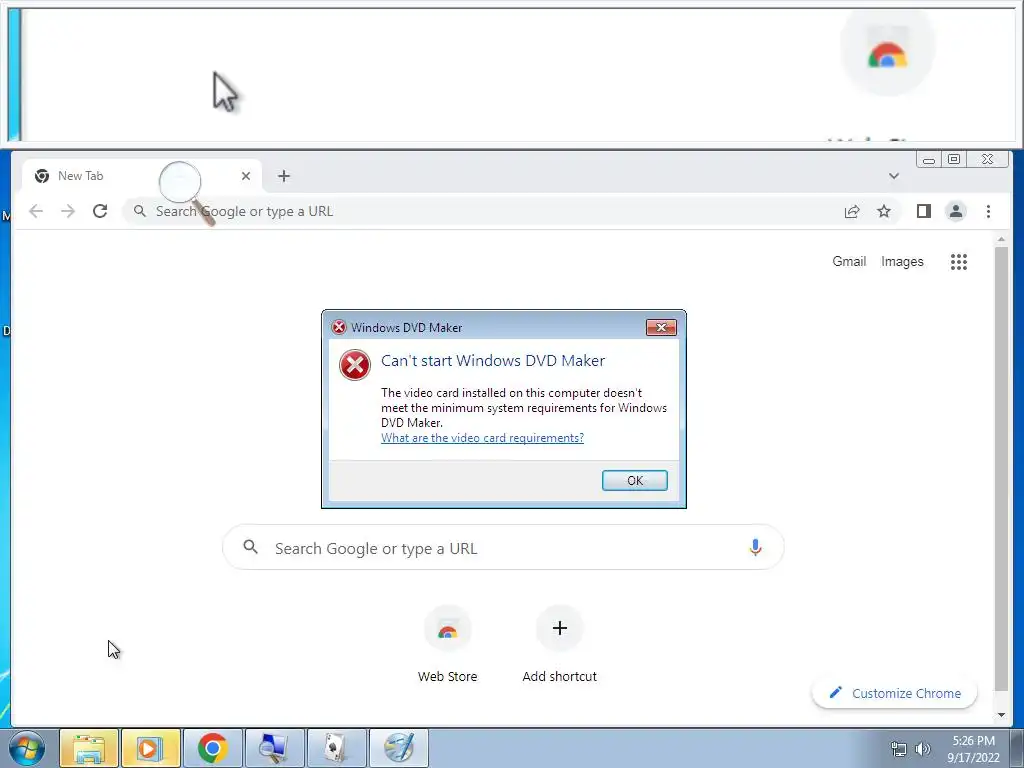The image size is (1024, 768).
Task: Click the scrollbar up arrow
Action: tap(1001, 240)
